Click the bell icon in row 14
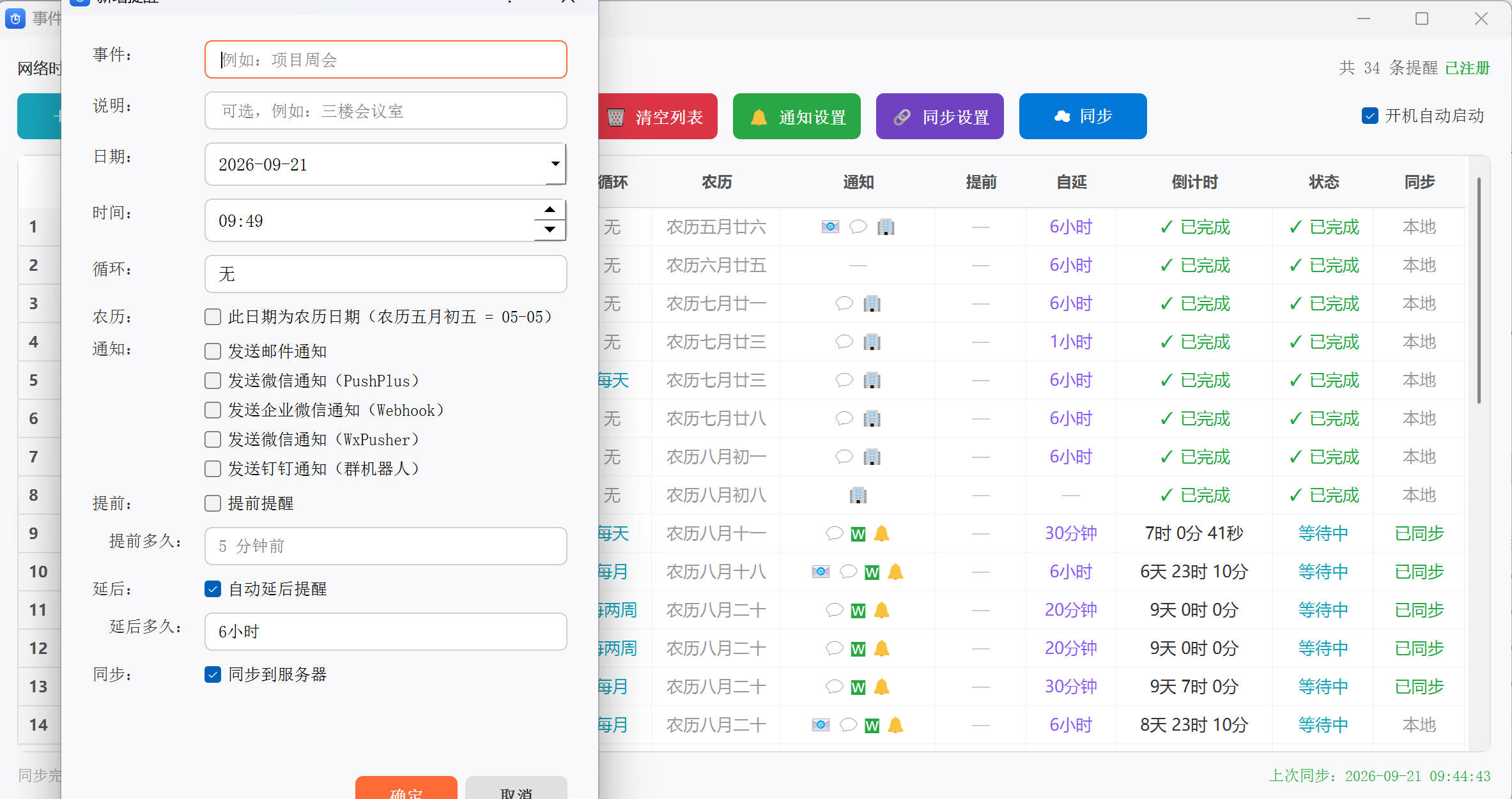The height and width of the screenshot is (799, 1512). point(895,725)
